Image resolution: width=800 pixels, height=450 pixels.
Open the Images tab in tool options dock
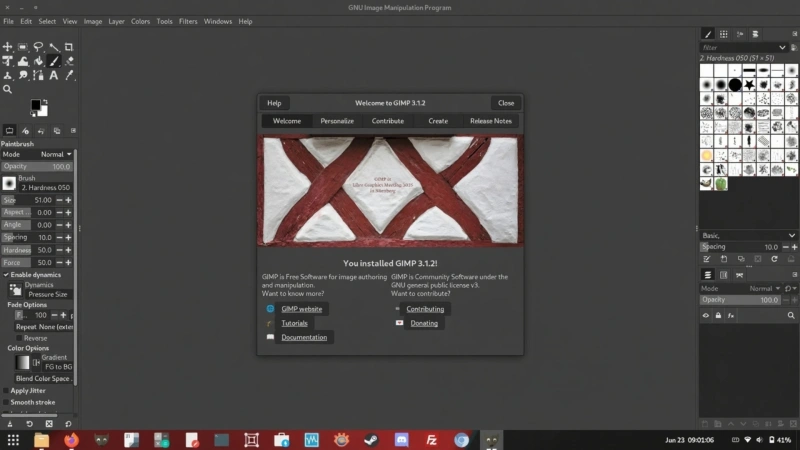click(x=57, y=131)
